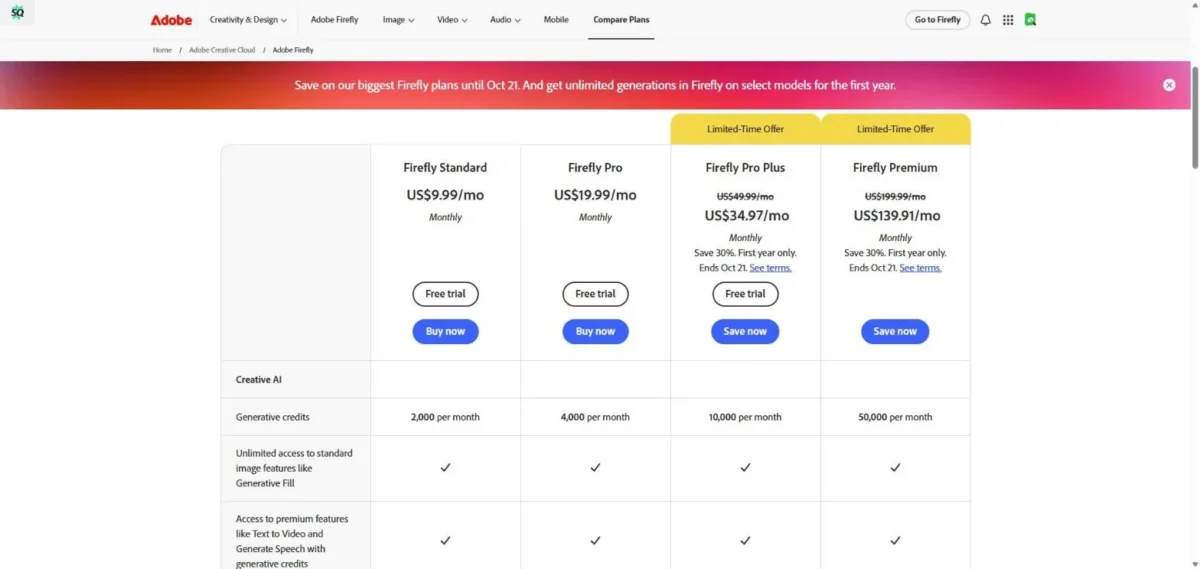Click the US$19.99/mo price
The image size is (1200, 569).
[x=595, y=195]
